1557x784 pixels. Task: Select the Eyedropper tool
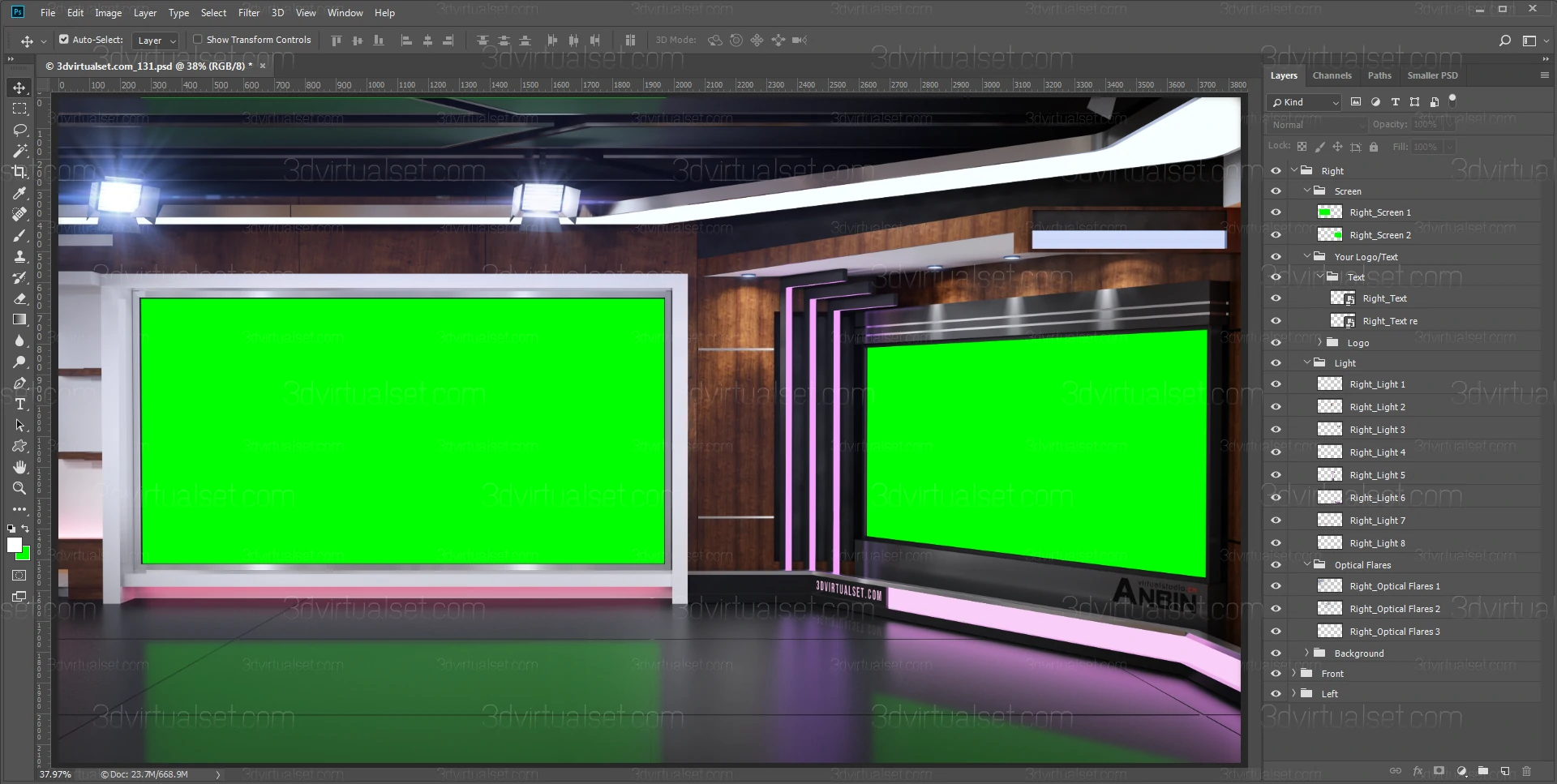(19, 193)
